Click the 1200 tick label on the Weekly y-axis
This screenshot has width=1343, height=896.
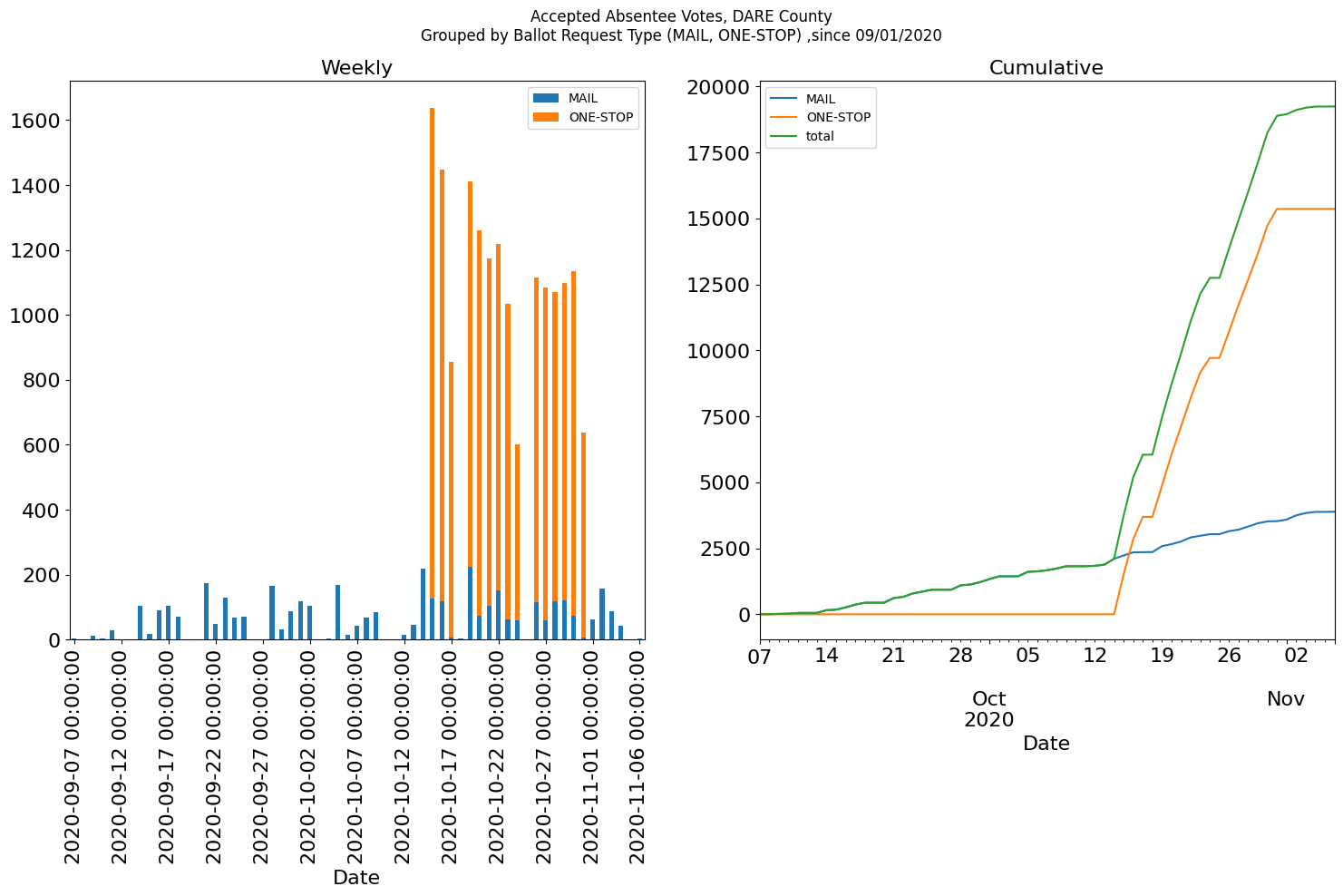click(34, 250)
